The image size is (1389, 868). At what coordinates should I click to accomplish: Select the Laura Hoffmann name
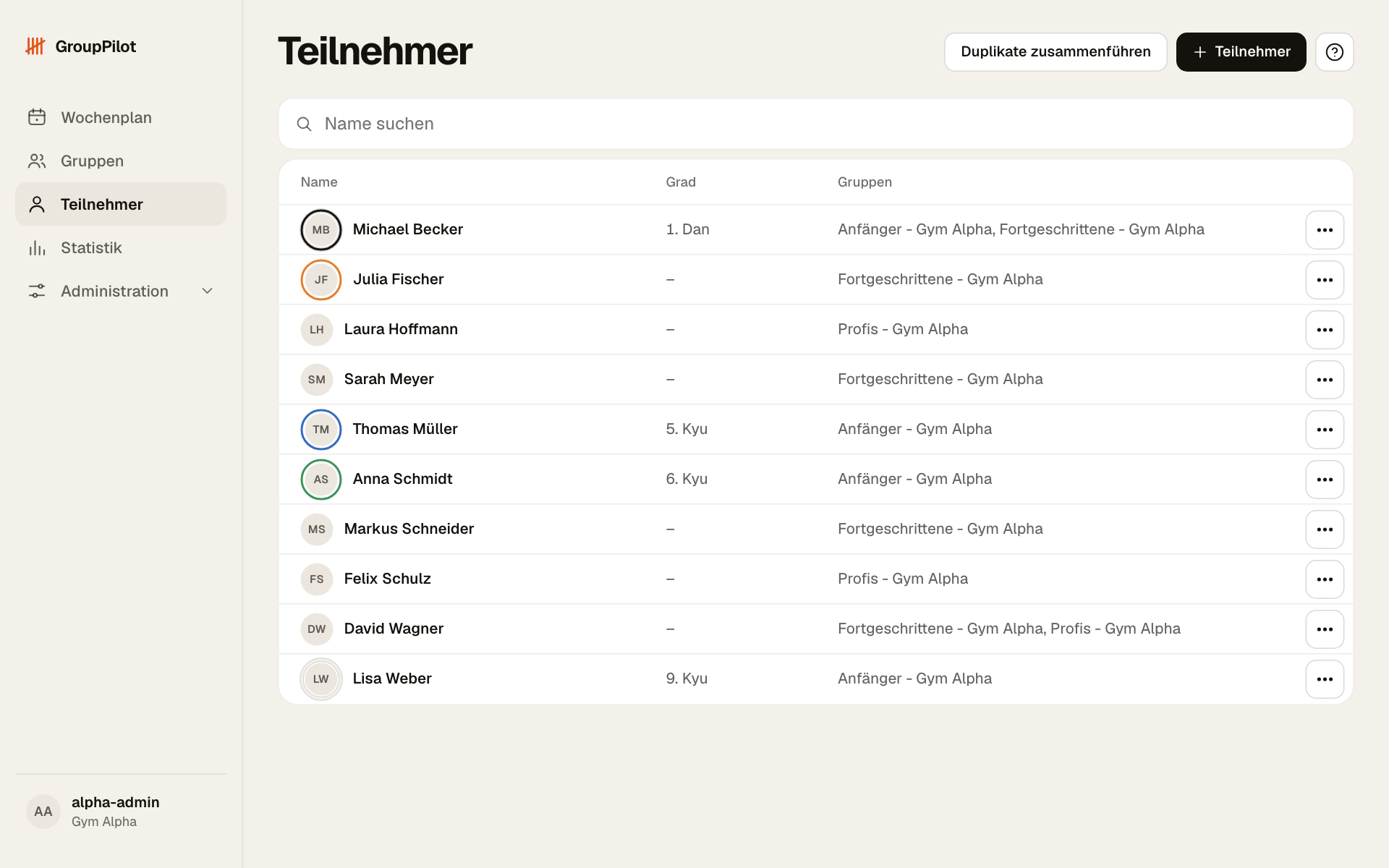(x=401, y=329)
